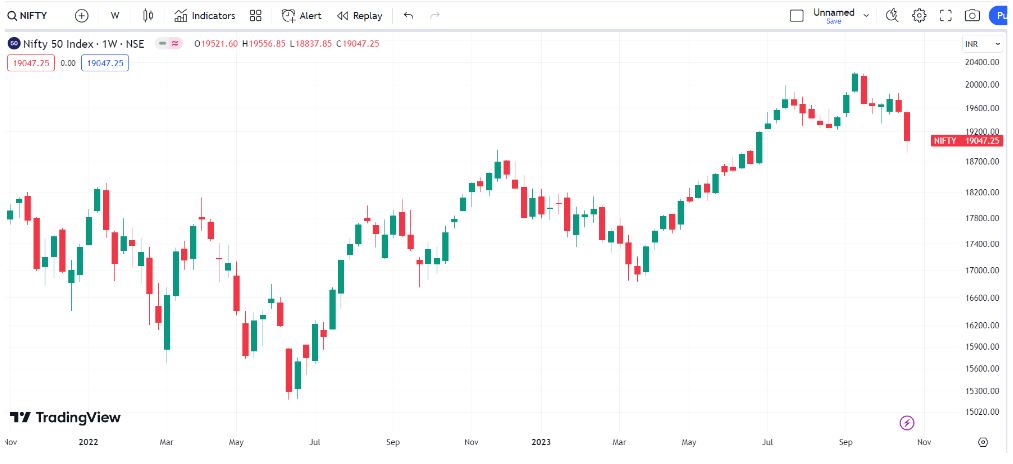This screenshot has width=1013, height=464.
Task: Click the red 19047.25 sell price box
Action: [32, 63]
